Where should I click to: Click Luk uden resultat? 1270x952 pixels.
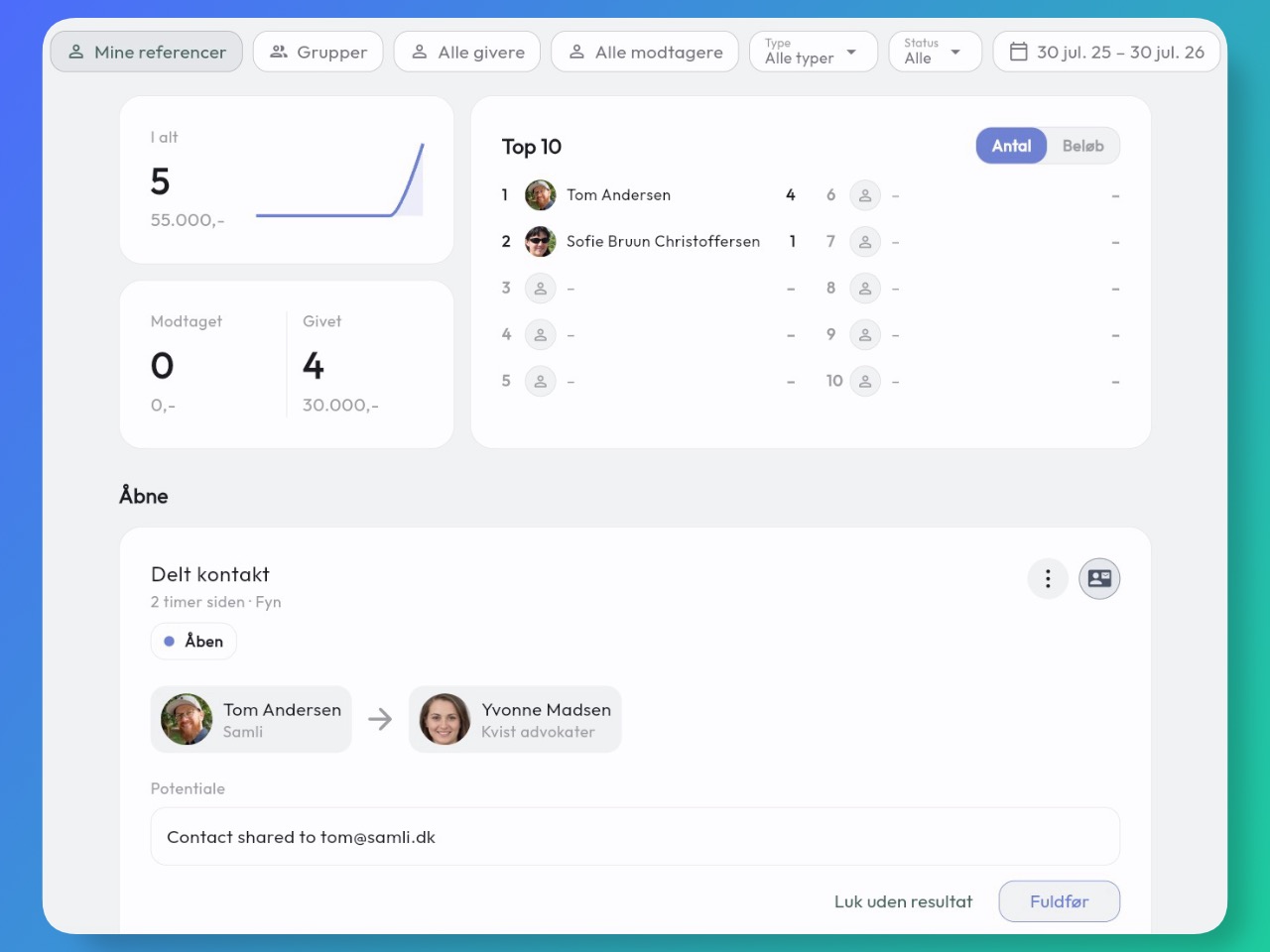pos(903,901)
